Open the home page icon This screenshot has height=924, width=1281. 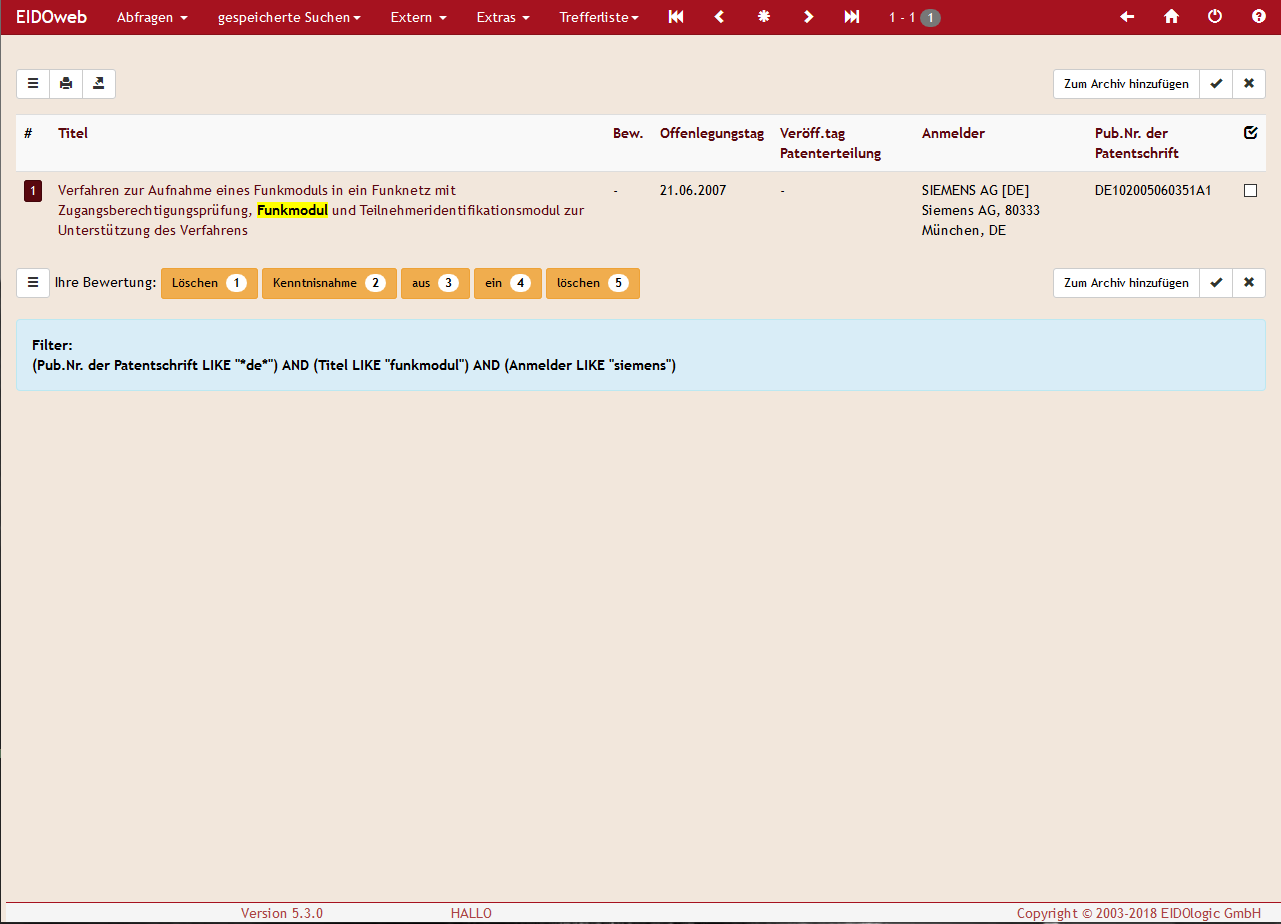coord(1171,17)
